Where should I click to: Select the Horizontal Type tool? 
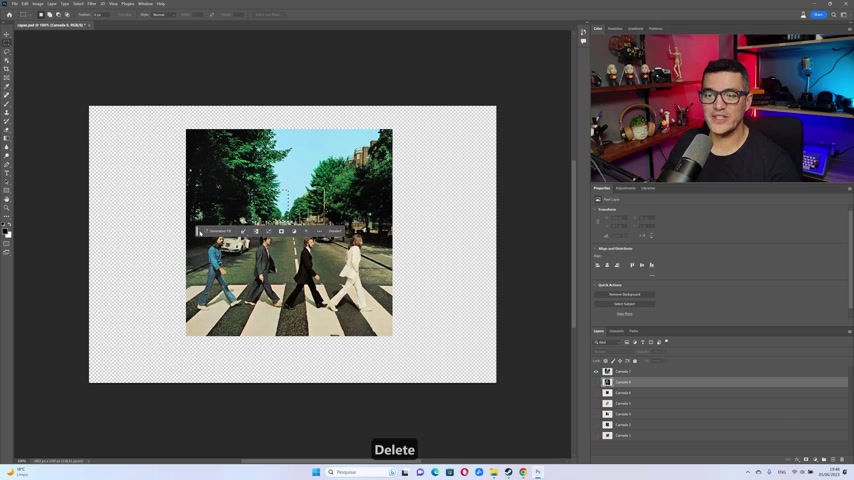point(7,173)
